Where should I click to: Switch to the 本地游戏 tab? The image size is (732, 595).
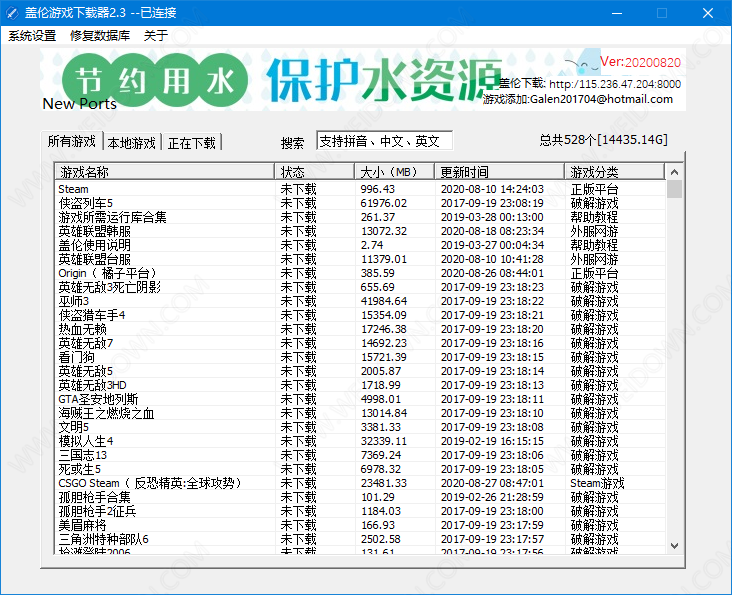132,143
